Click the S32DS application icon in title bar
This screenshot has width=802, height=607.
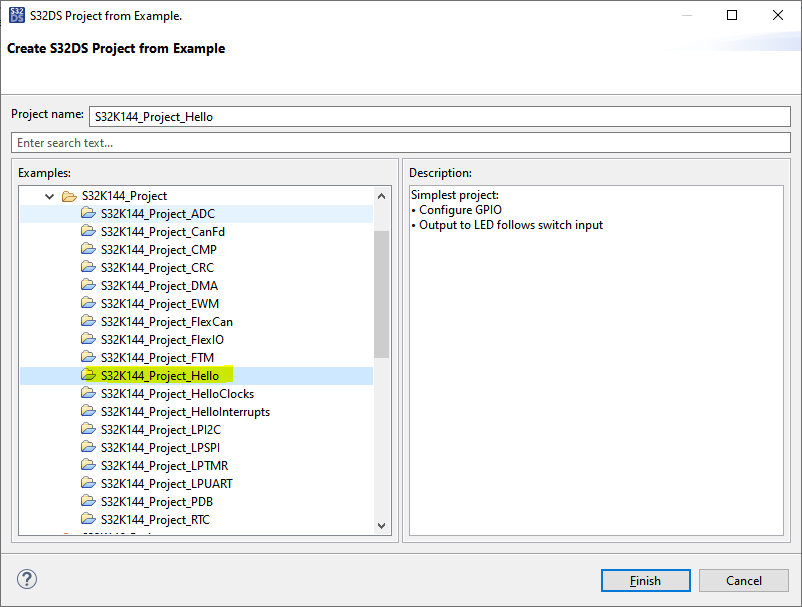pos(16,15)
